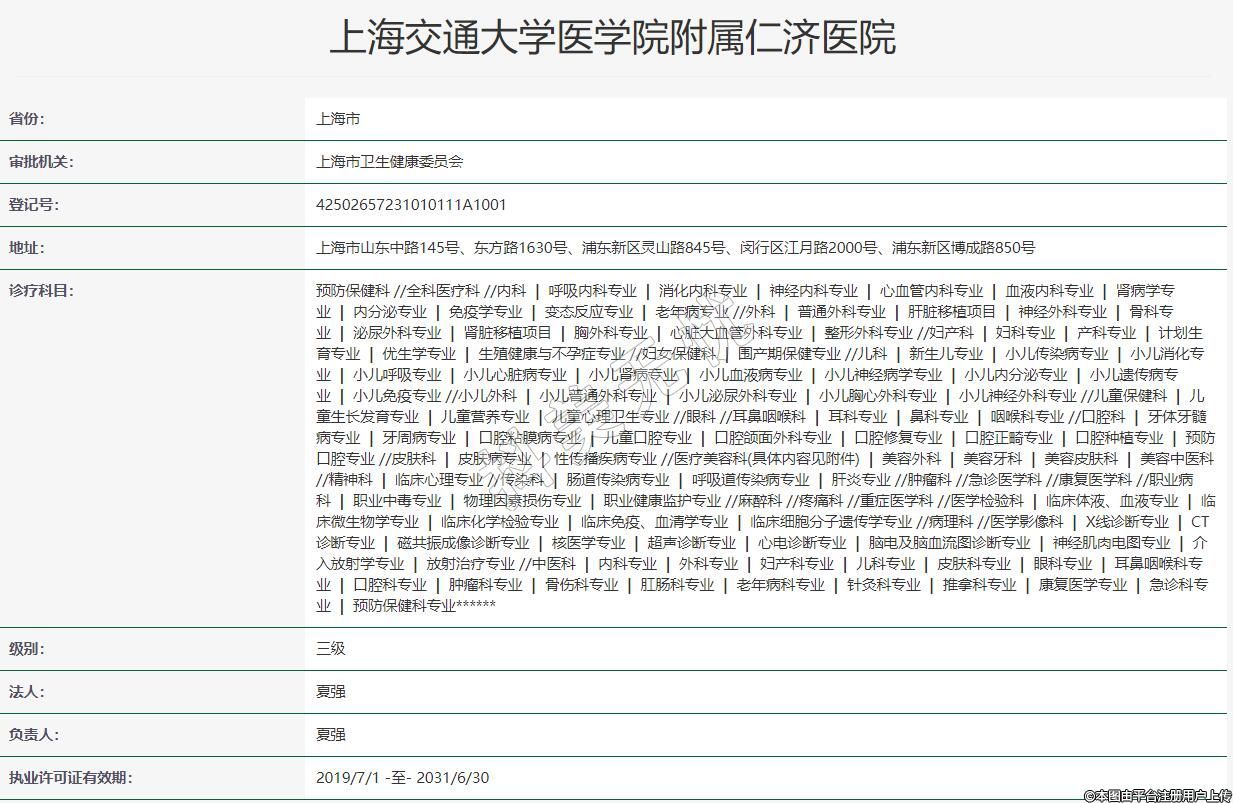Click the 上海市卫生健康委员会 approval authority value
Image resolution: width=1233 pixels, height=803 pixels.
click(389, 162)
